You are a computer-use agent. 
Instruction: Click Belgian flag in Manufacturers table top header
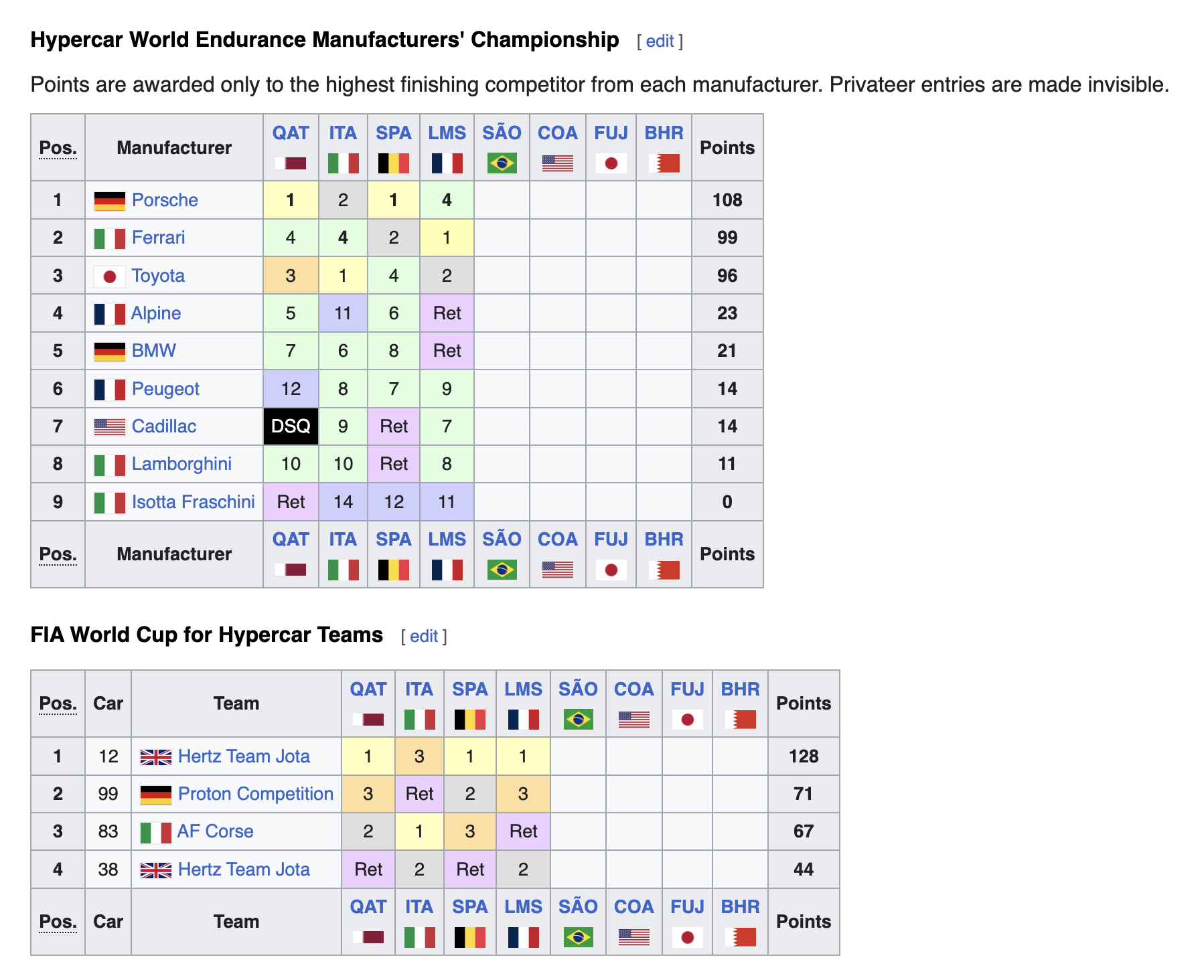tap(394, 163)
